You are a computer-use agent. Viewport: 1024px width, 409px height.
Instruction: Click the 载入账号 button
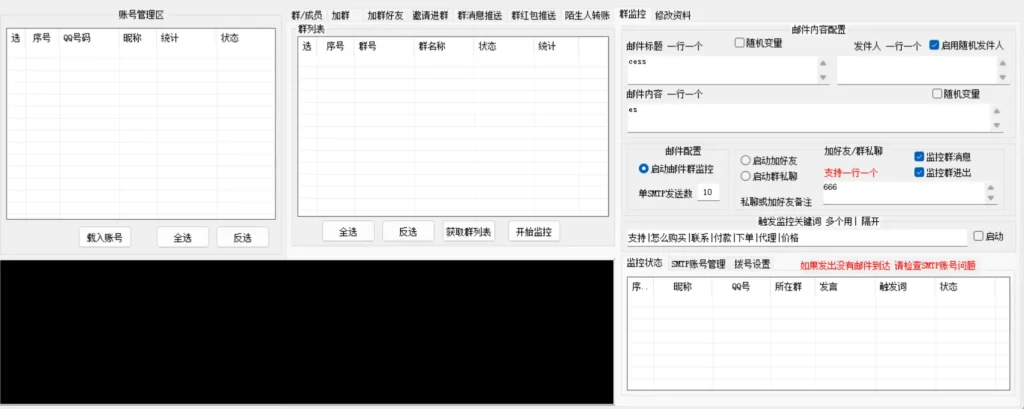click(x=104, y=238)
